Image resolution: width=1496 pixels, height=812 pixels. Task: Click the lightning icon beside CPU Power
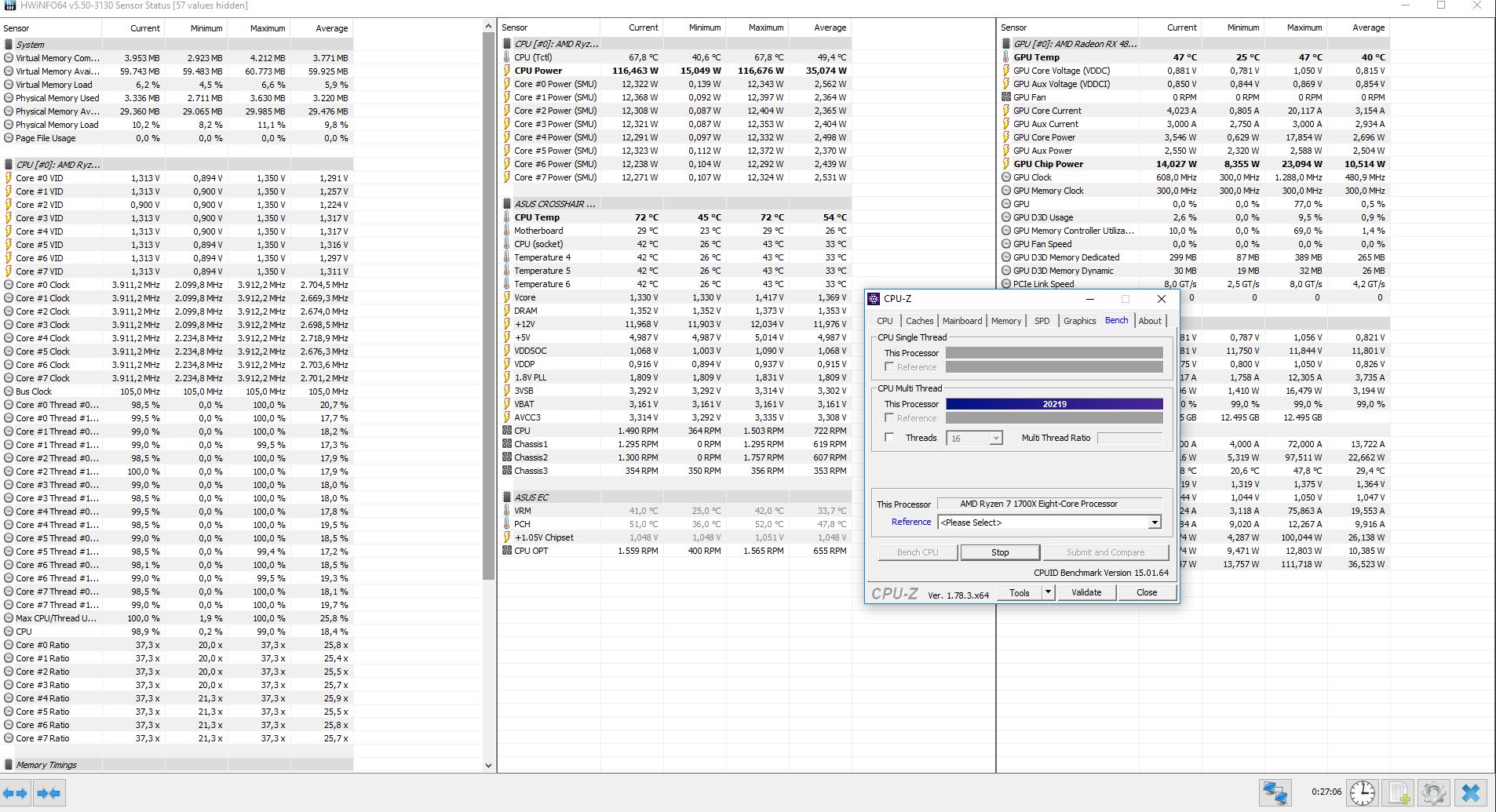(x=507, y=71)
